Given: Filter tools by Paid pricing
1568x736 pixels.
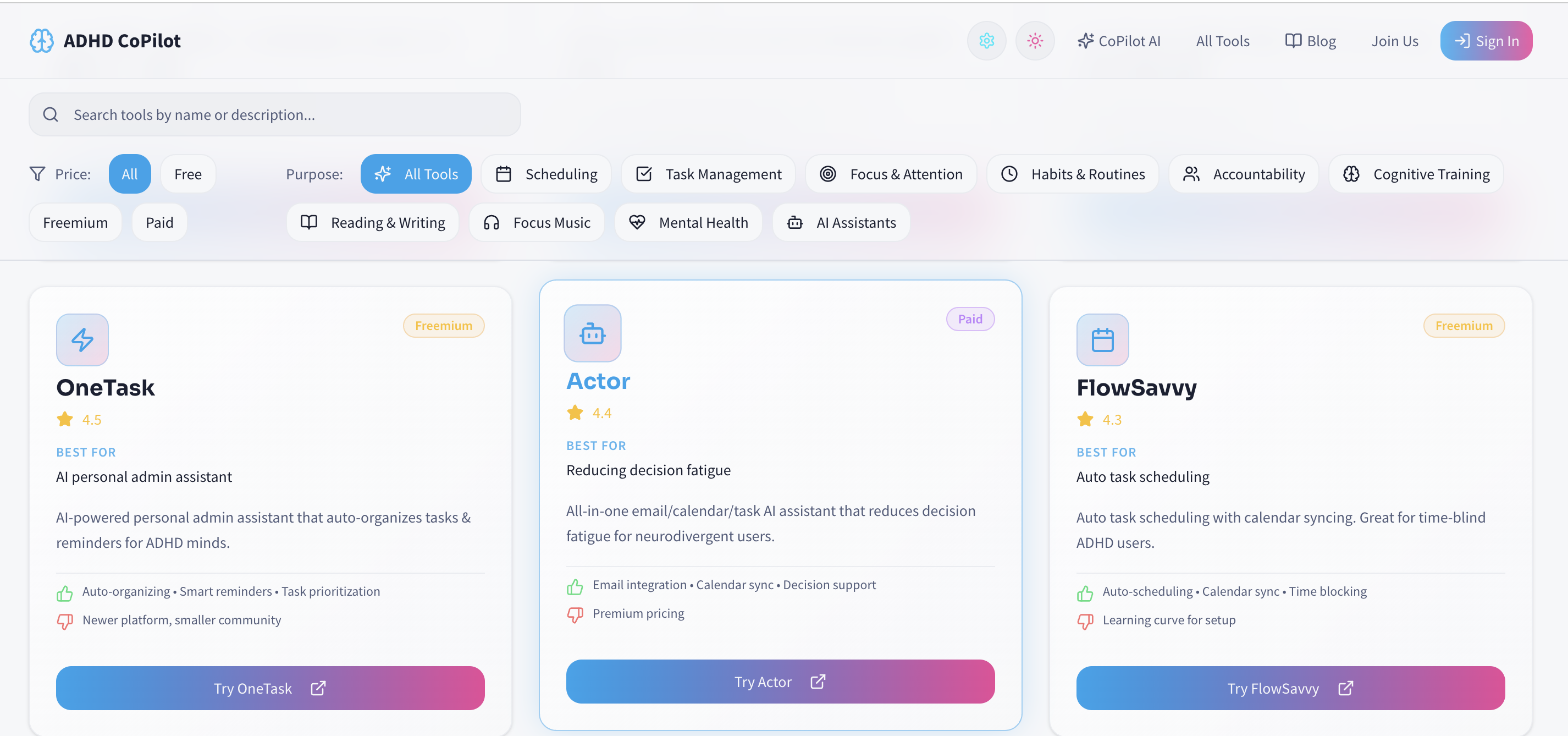Looking at the screenshot, I should tap(159, 223).
